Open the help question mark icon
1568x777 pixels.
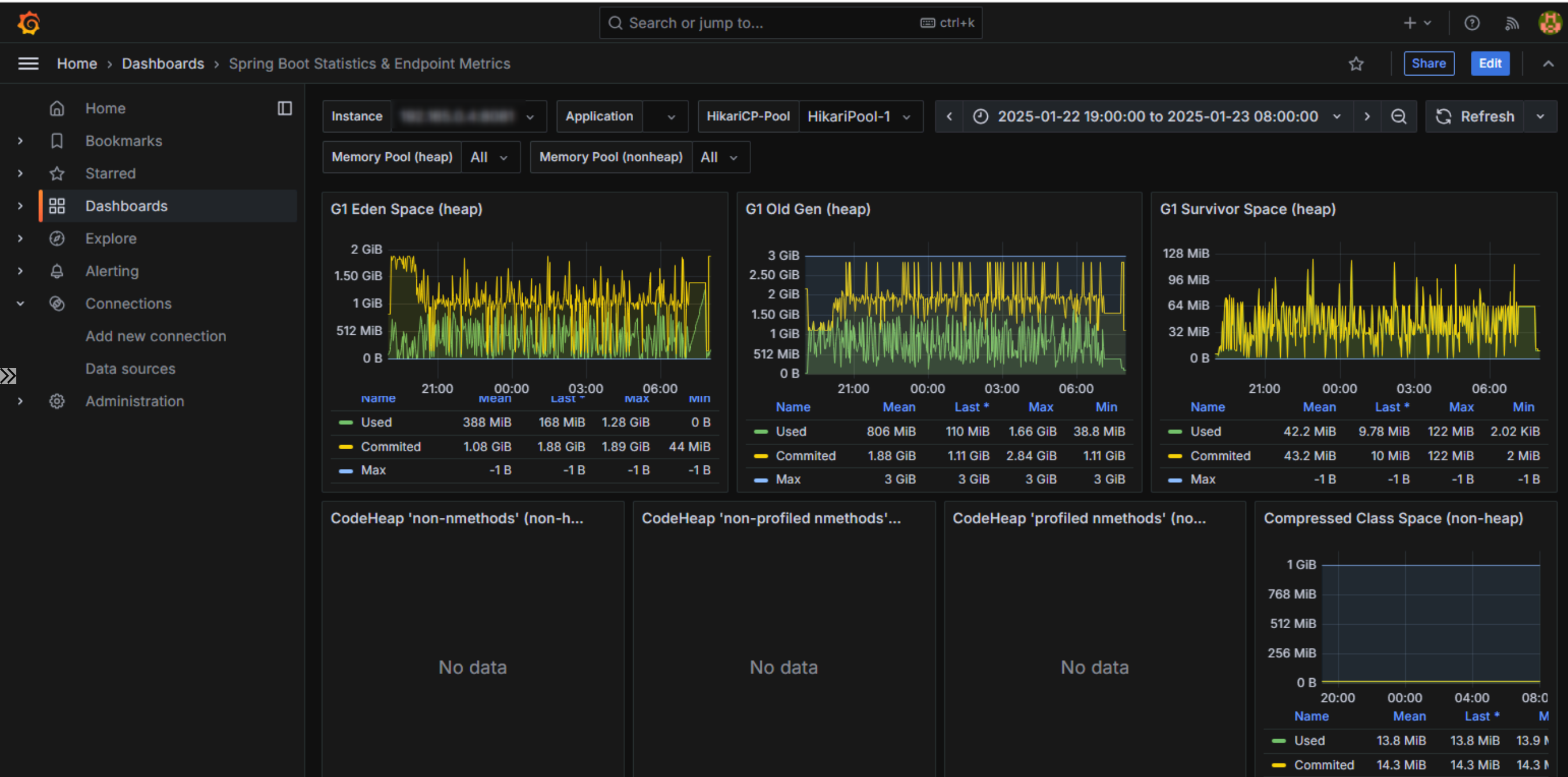(1471, 23)
